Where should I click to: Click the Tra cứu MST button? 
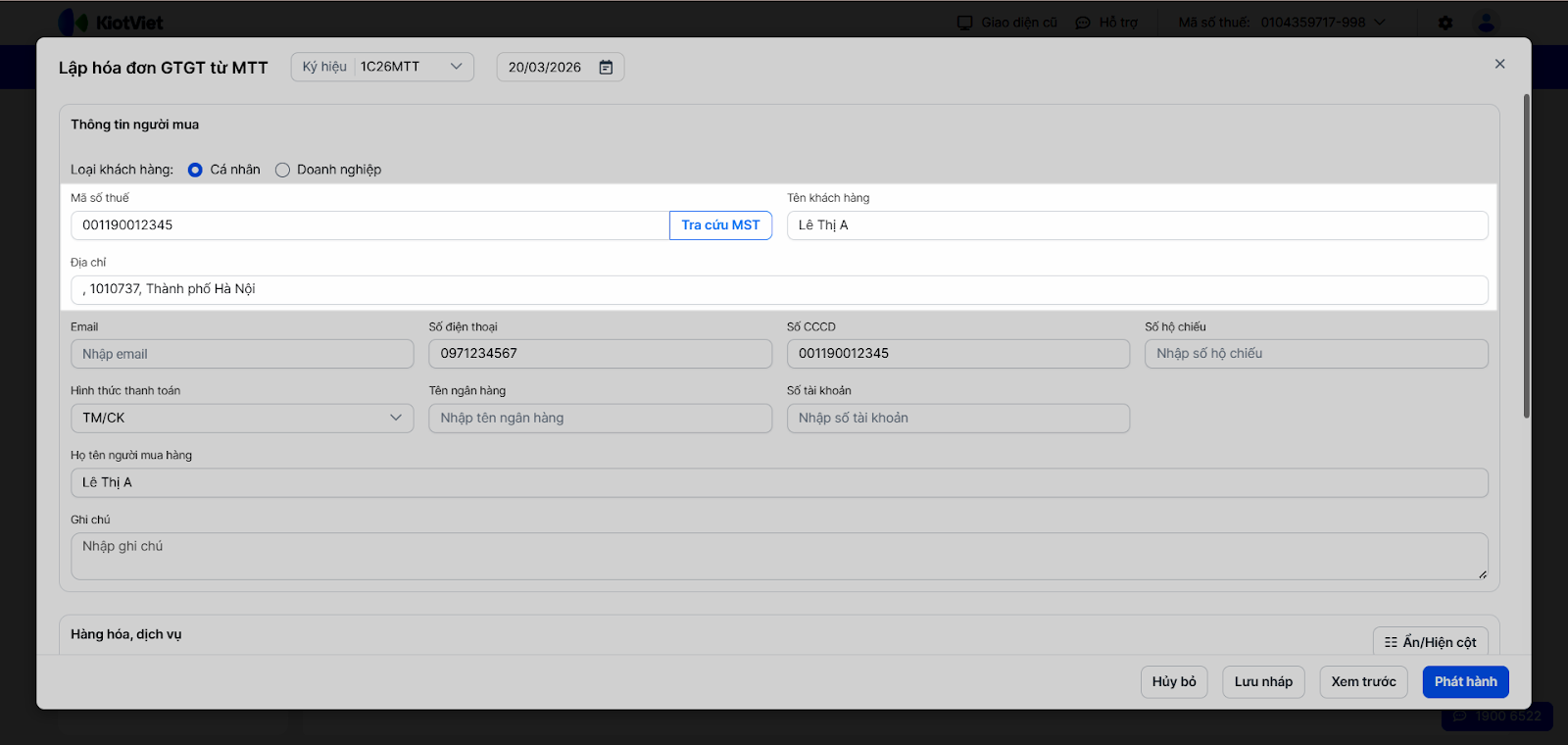[720, 225]
